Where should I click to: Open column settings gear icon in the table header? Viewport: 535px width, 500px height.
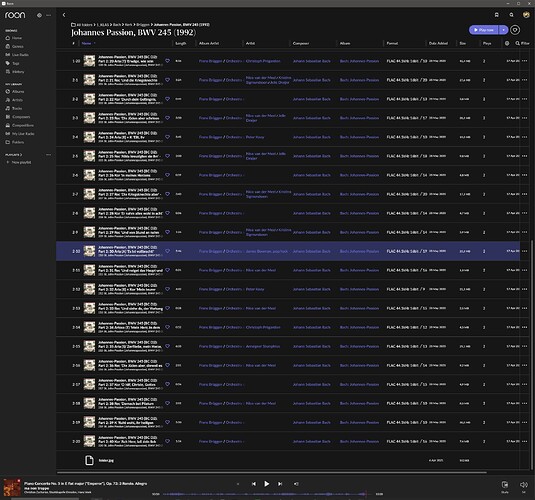click(507, 43)
